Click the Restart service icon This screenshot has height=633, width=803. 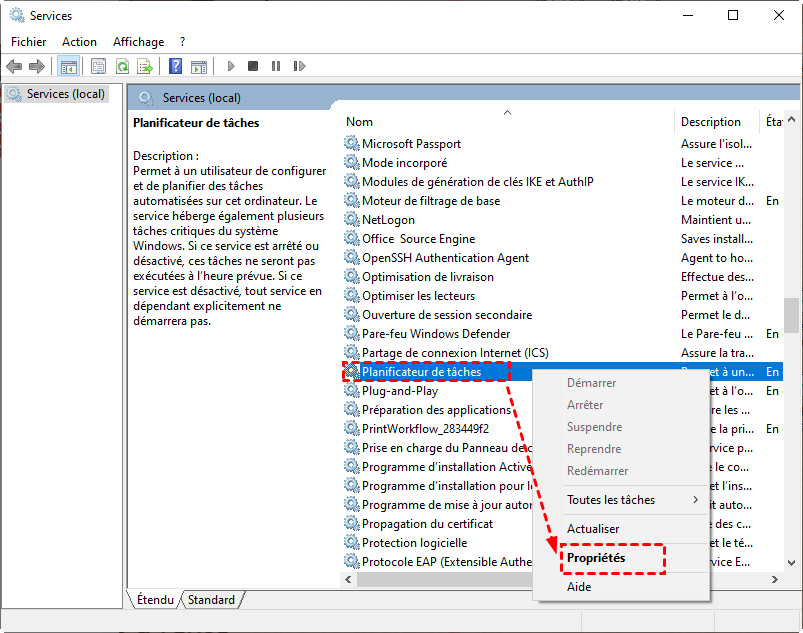(x=300, y=66)
